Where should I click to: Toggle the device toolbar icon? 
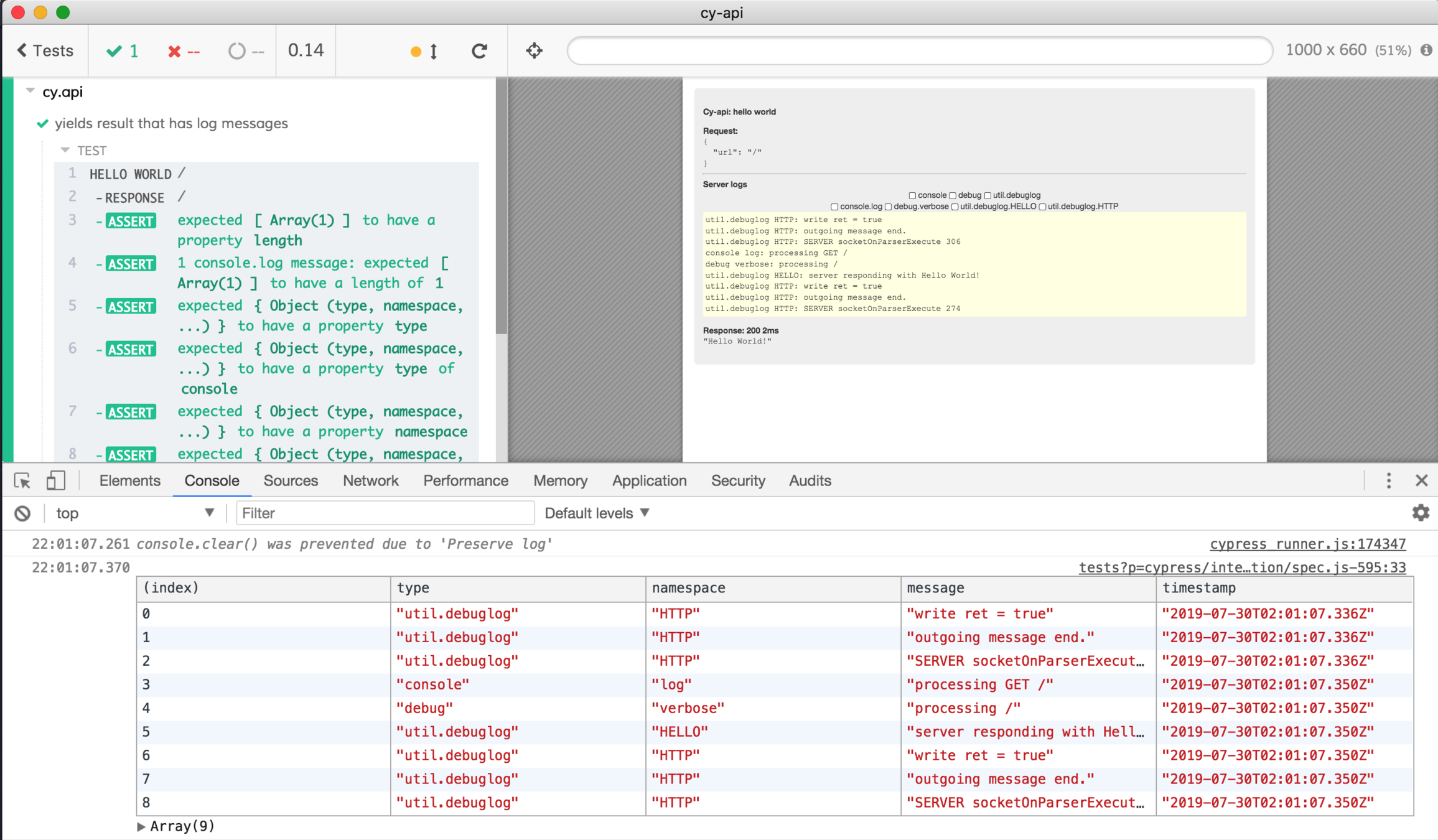coord(55,481)
